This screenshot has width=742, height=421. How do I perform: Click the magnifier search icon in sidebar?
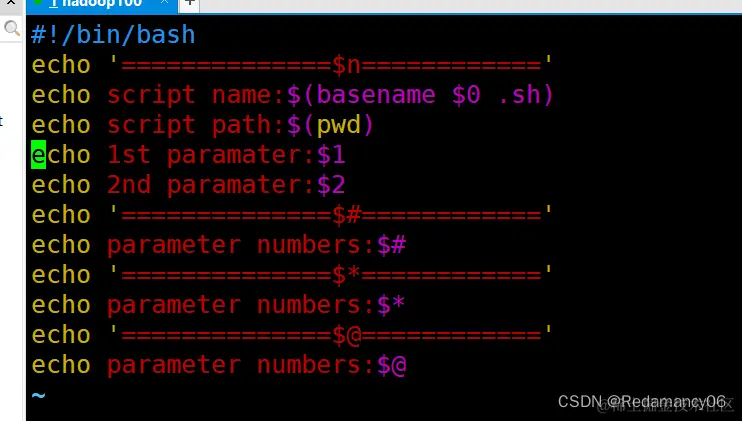[x=11, y=28]
